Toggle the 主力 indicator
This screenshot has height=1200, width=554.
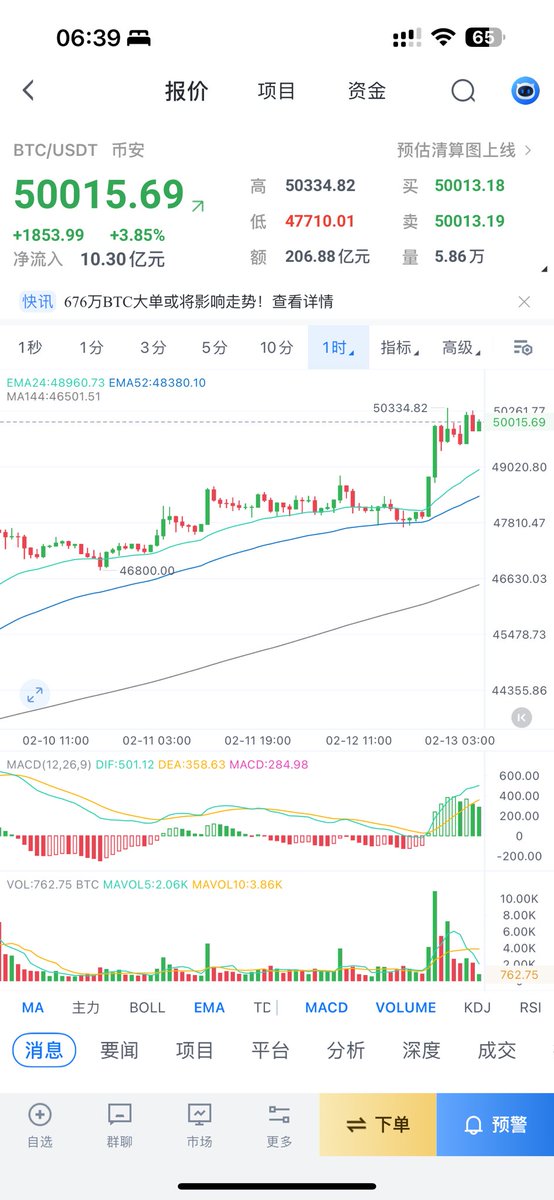[86, 1007]
